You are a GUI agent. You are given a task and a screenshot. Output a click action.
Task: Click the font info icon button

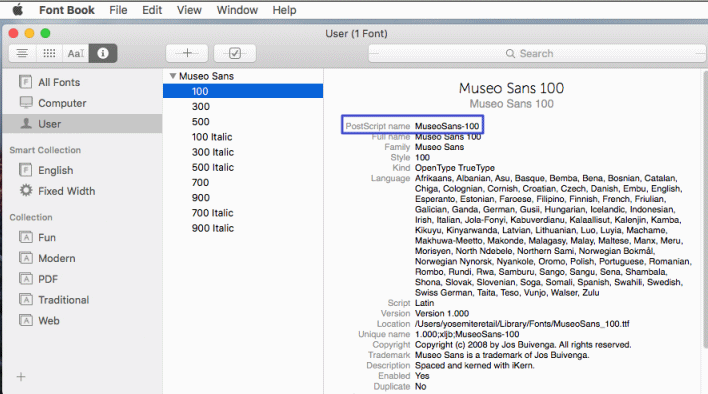(103, 53)
